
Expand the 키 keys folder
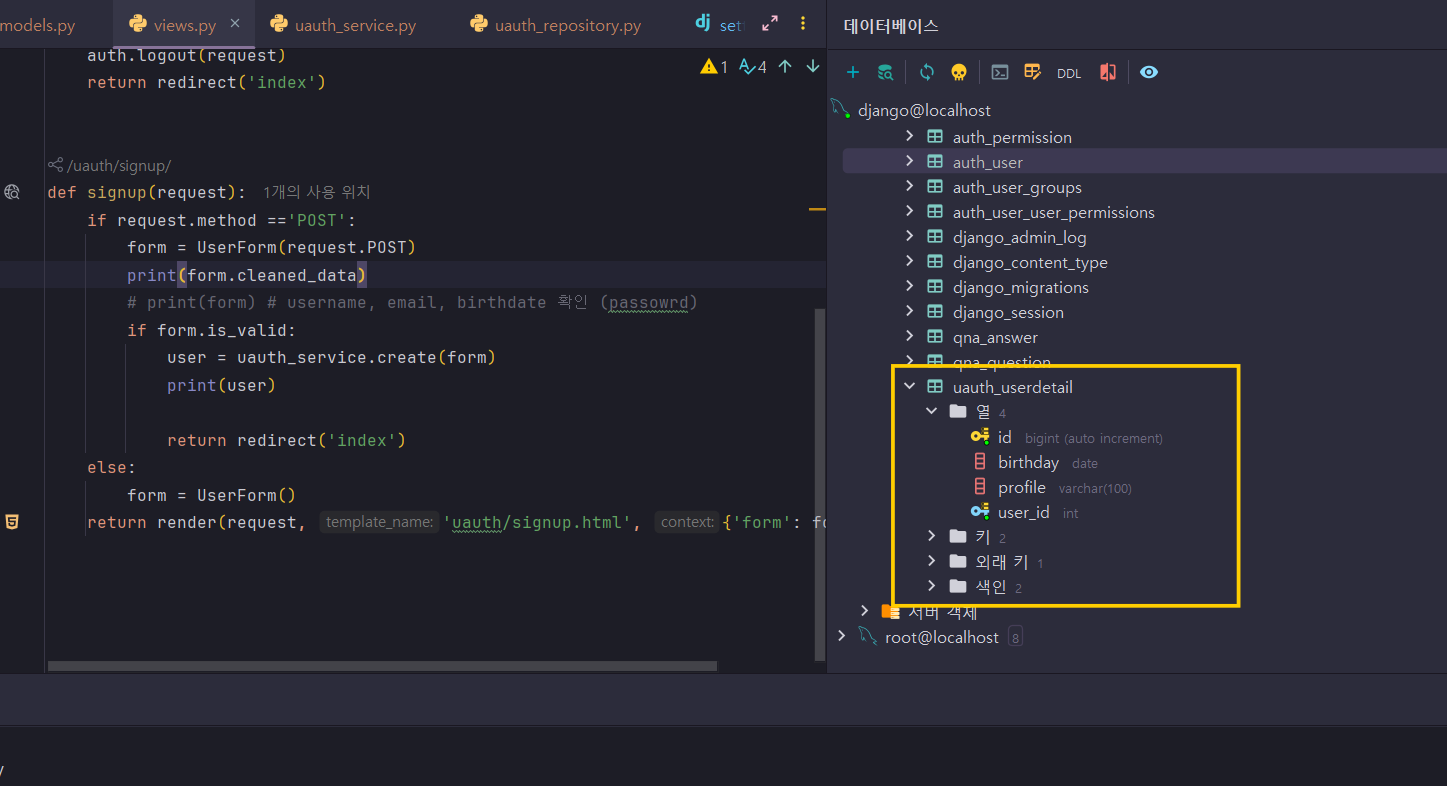[x=932, y=536]
